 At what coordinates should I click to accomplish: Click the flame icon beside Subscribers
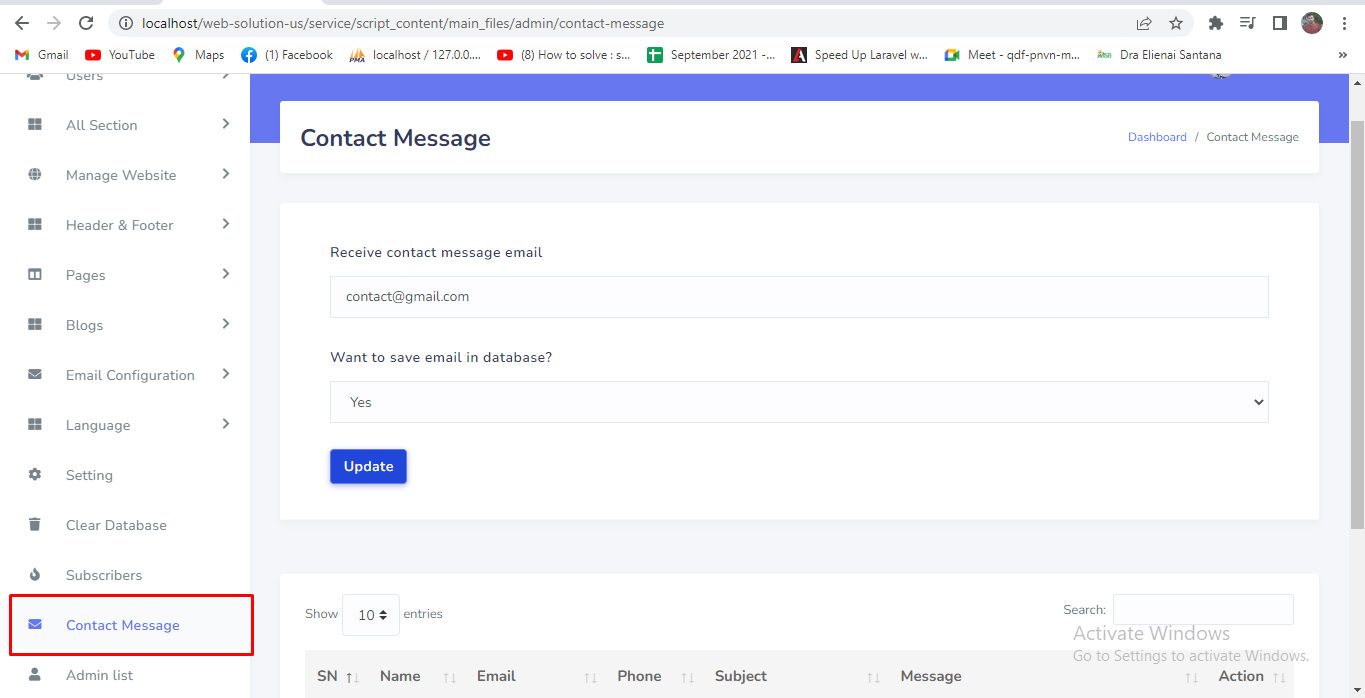[x=35, y=575]
